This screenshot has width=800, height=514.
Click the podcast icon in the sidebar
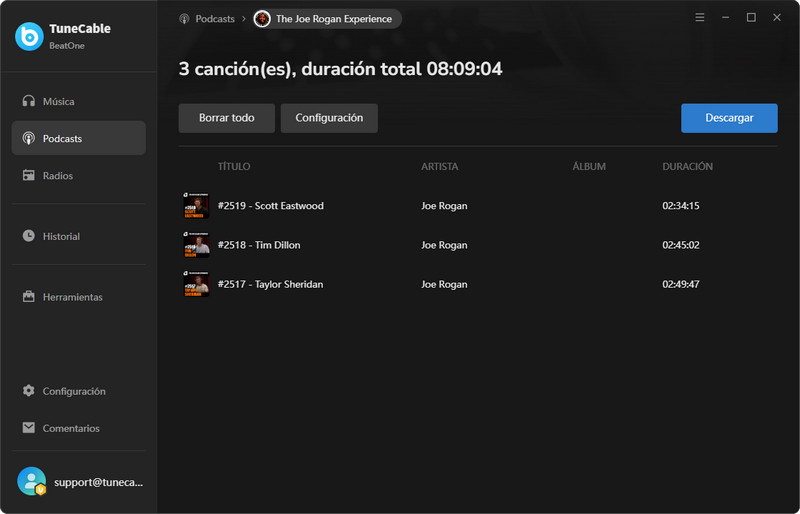(x=29, y=138)
